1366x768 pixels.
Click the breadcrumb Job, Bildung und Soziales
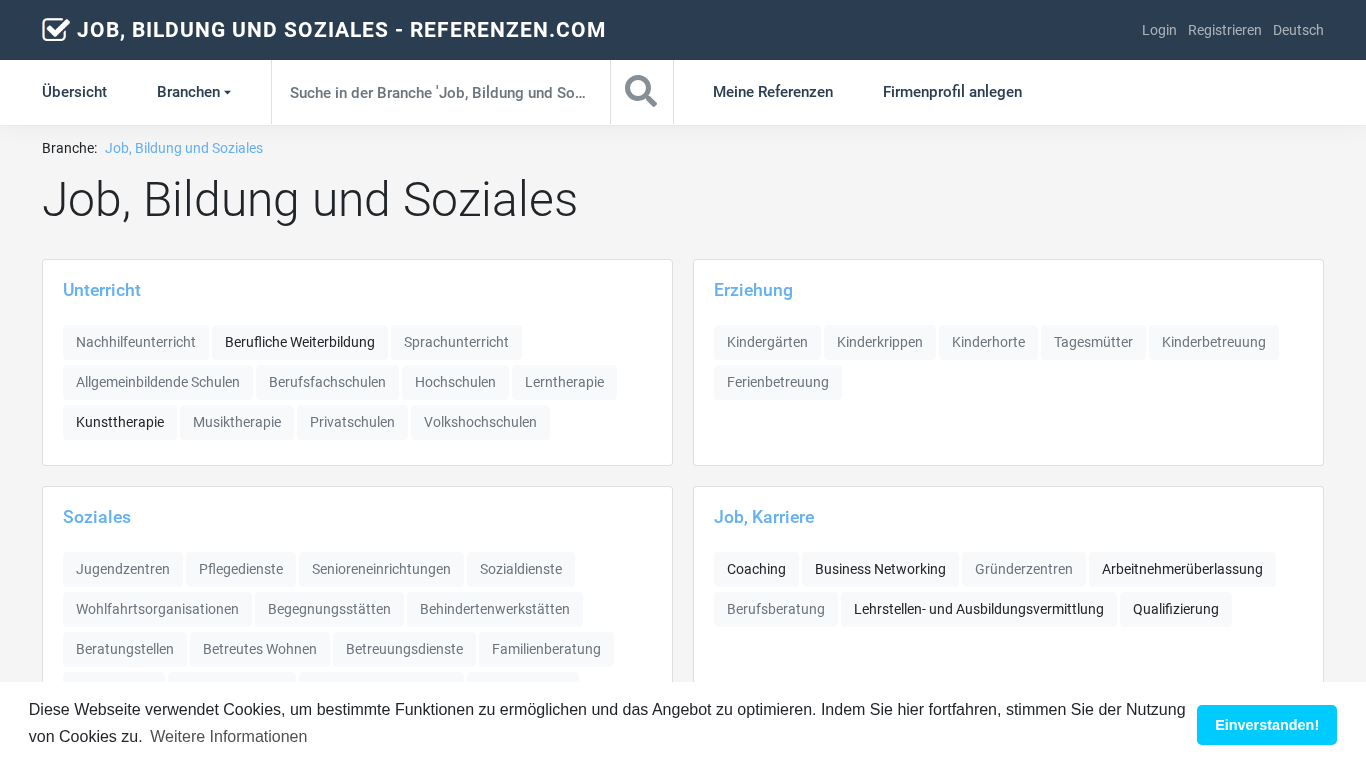[x=184, y=148]
